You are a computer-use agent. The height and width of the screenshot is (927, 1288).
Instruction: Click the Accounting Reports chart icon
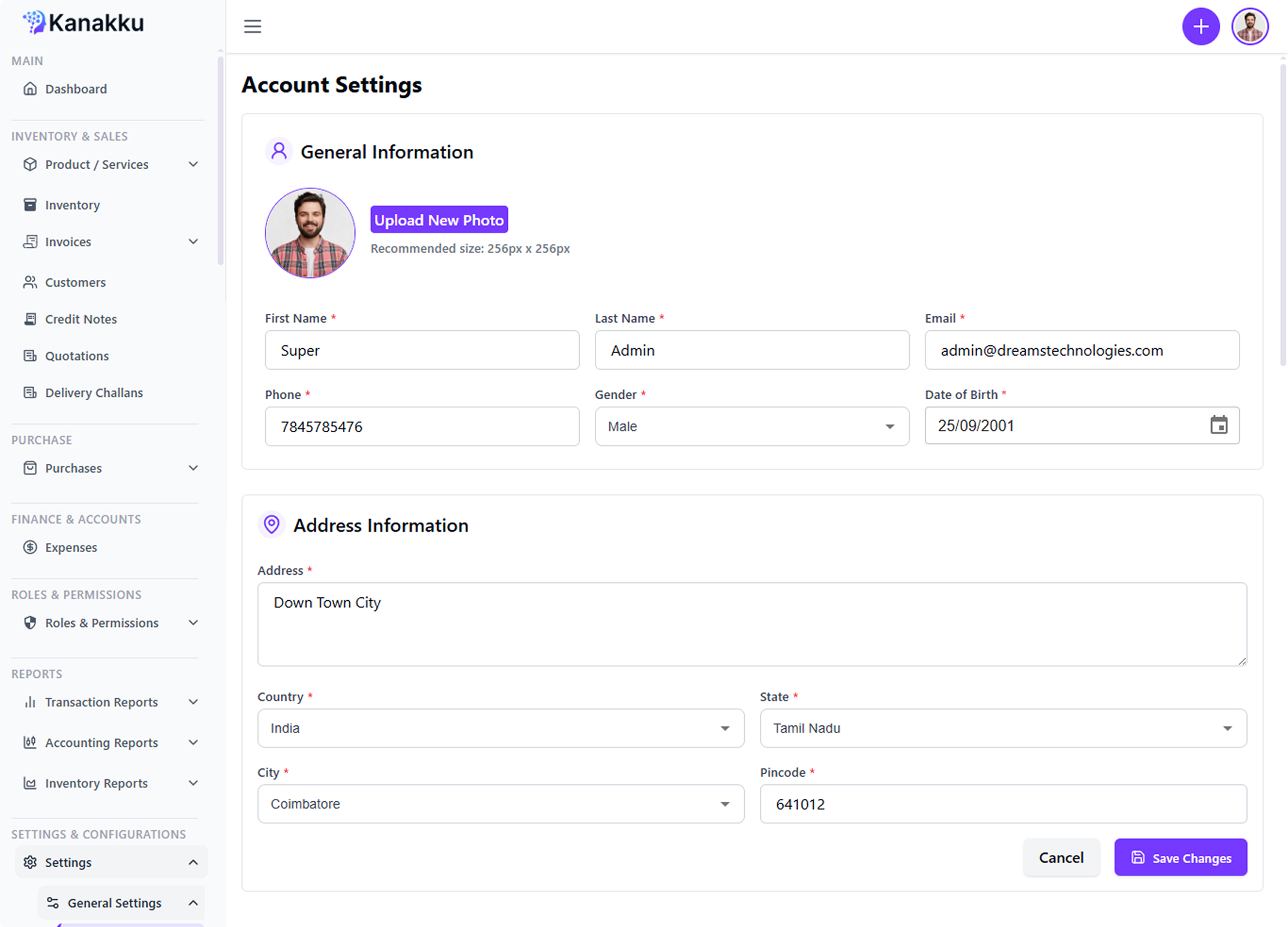(30, 742)
